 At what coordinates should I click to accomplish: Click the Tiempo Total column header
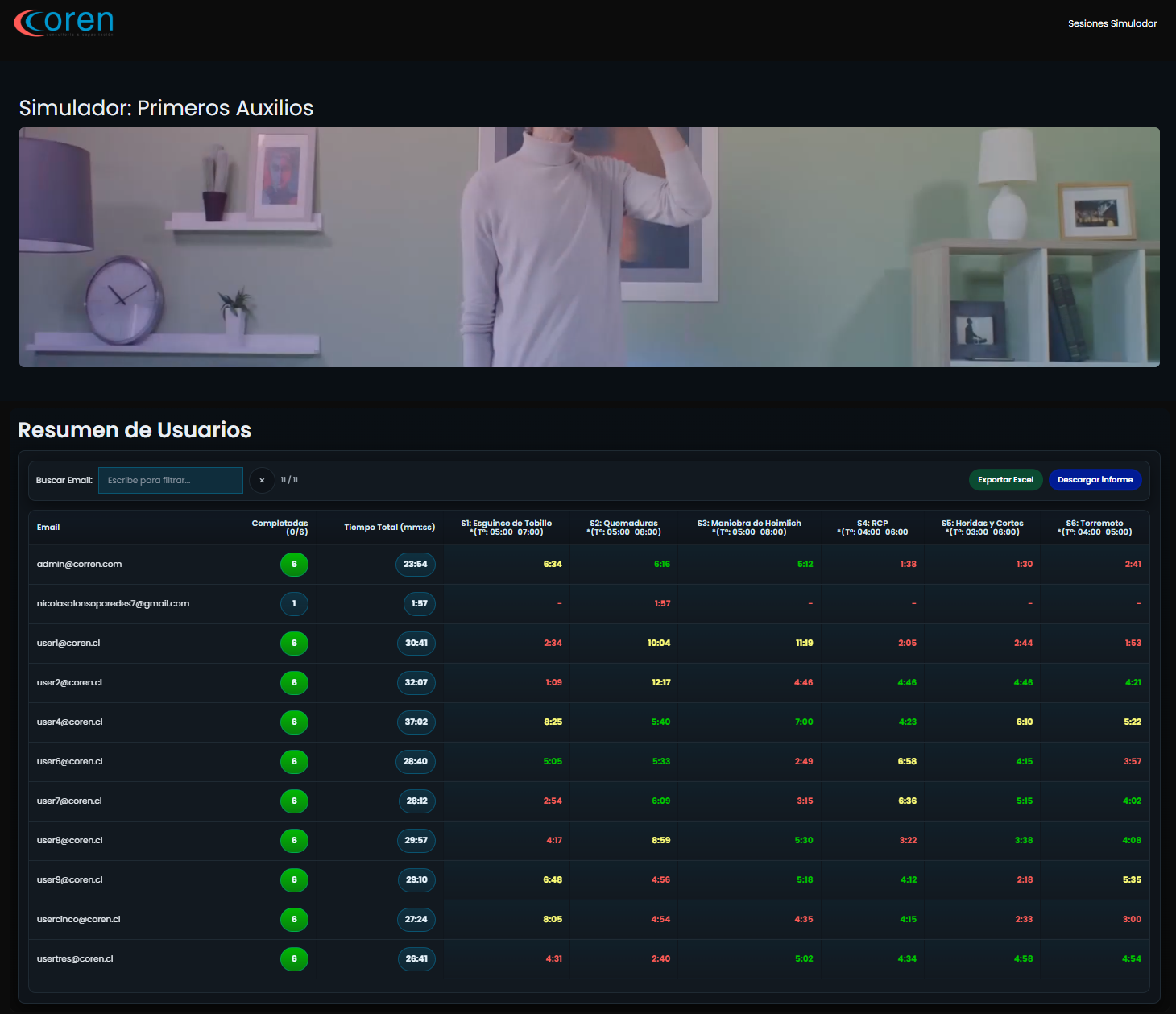389,528
